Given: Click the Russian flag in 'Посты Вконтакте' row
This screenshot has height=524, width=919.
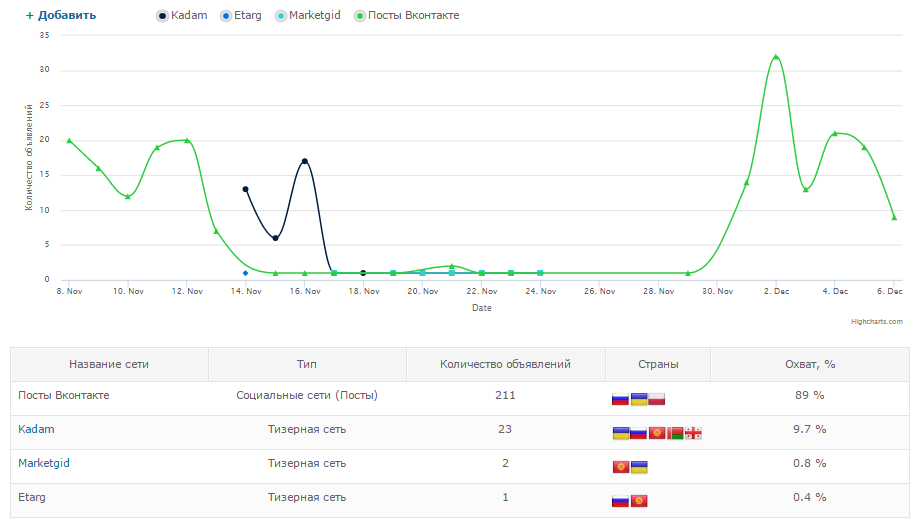Looking at the screenshot, I should point(620,400).
